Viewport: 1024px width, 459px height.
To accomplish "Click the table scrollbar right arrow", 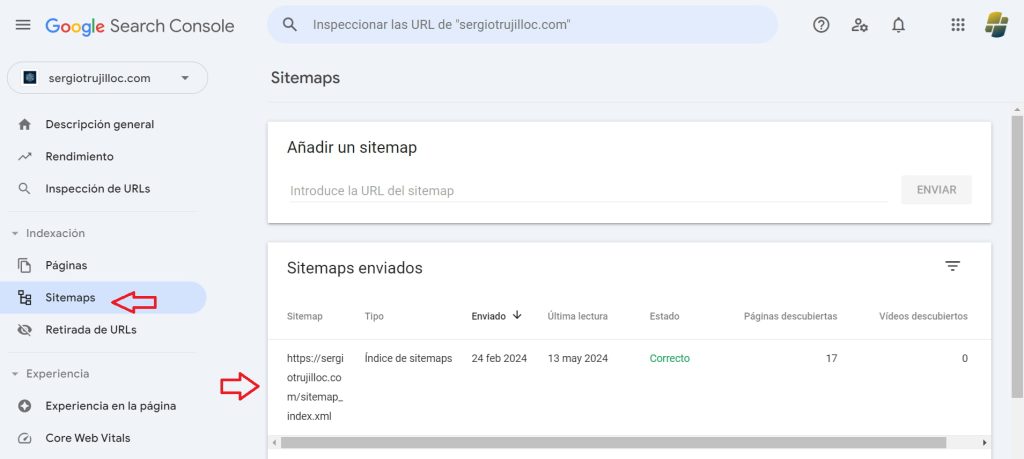I will pyautogui.click(x=985, y=443).
